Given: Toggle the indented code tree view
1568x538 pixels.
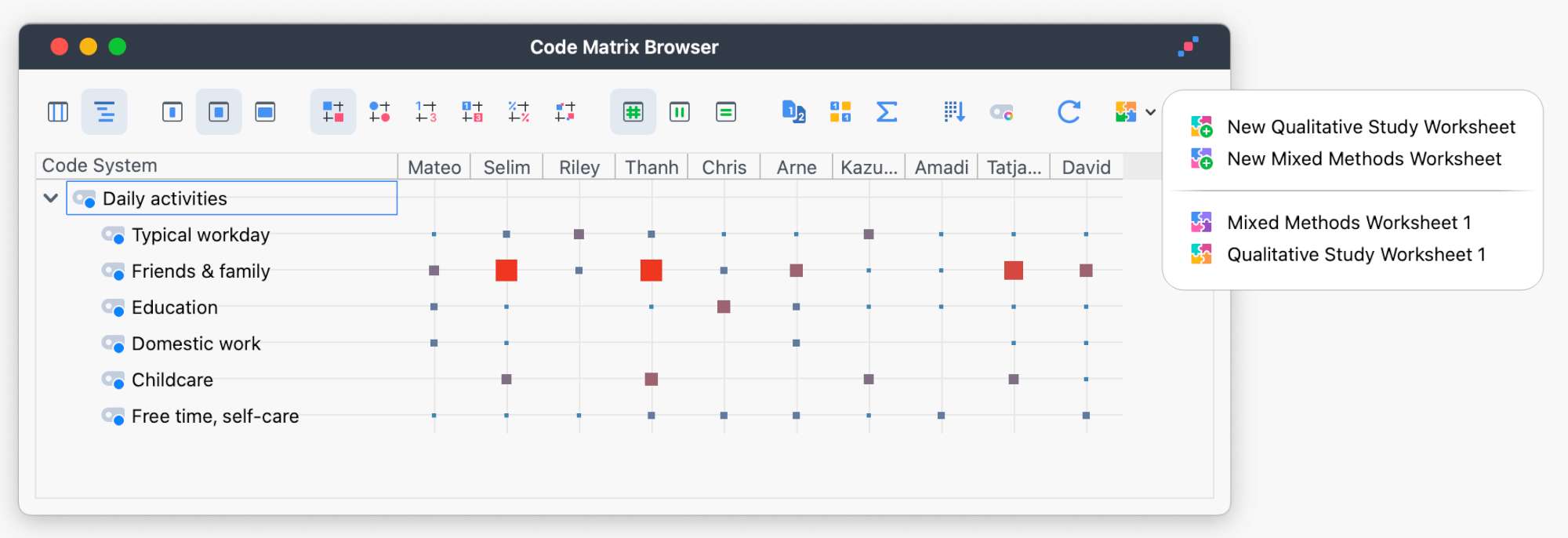Looking at the screenshot, I should pyautogui.click(x=104, y=112).
